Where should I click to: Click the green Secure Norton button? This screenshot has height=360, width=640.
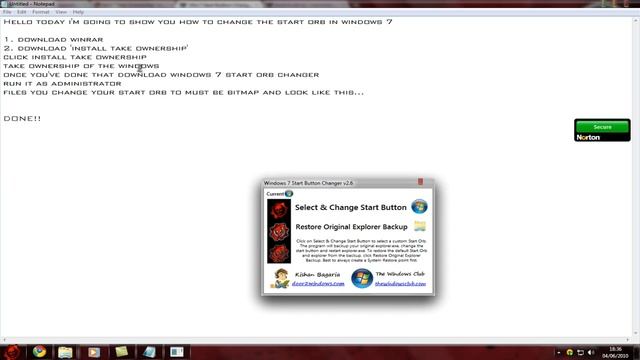point(602,127)
